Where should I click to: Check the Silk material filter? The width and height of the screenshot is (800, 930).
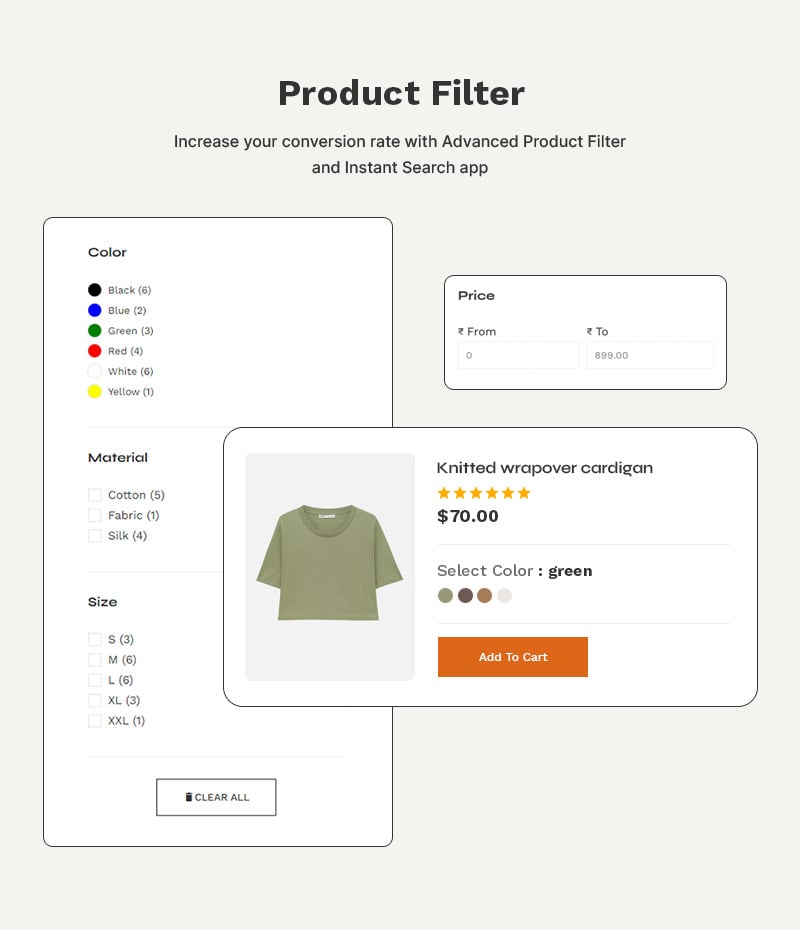pyautogui.click(x=94, y=535)
